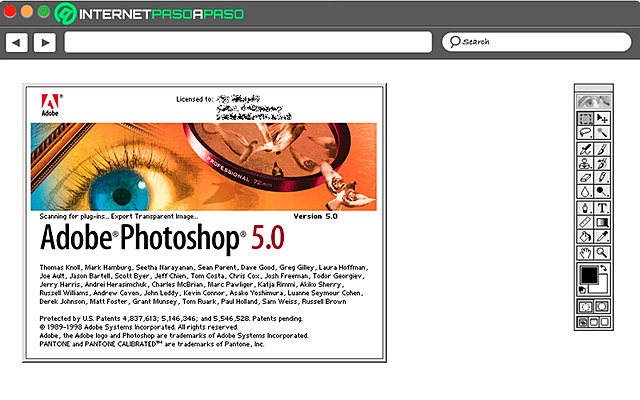Click into the Search field
Screen dimensions: 640x400
(x=537, y=42)
